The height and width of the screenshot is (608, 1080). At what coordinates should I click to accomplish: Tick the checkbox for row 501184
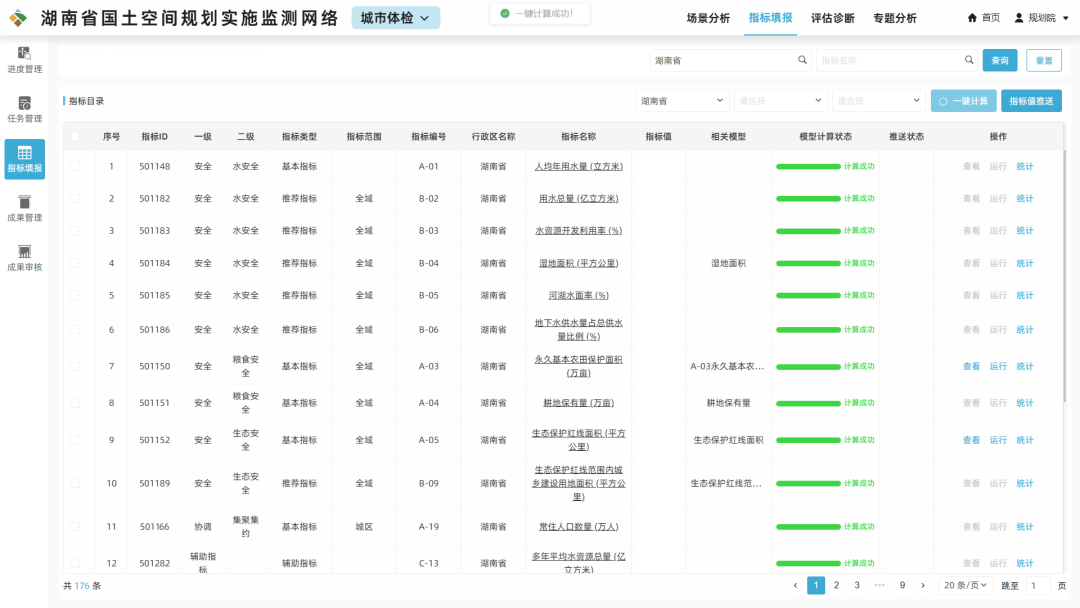click(x=74, y=263)
